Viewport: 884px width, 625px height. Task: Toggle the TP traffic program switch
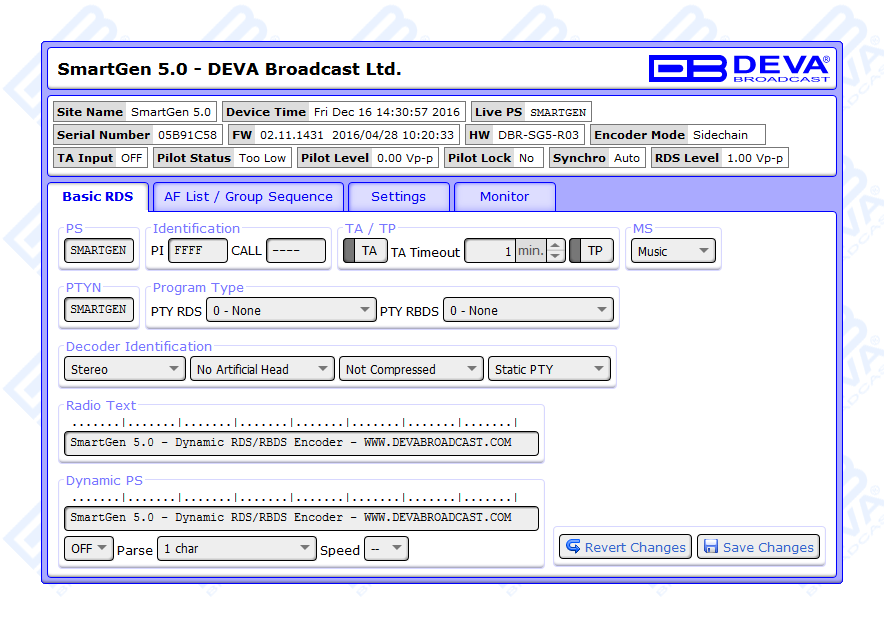(591, 251)
